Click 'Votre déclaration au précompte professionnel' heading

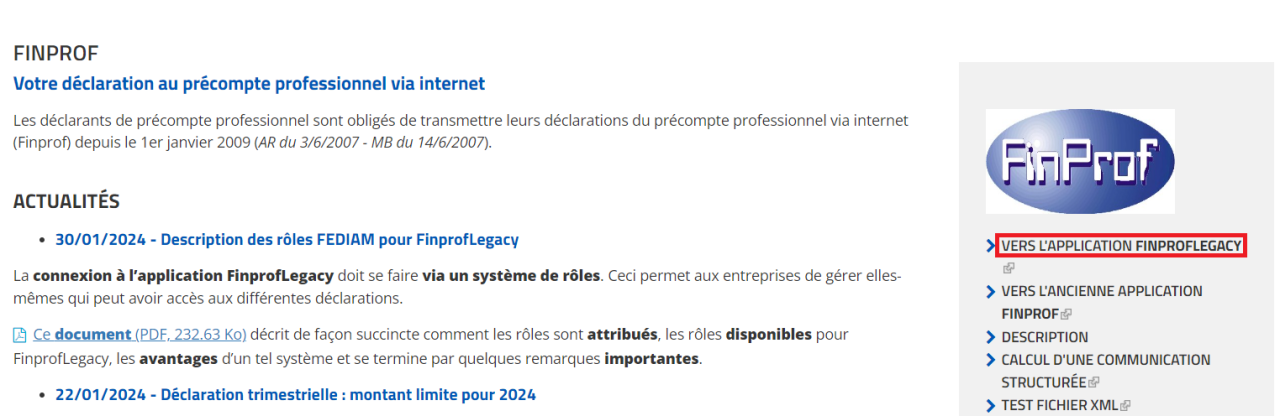pos(249,84)
